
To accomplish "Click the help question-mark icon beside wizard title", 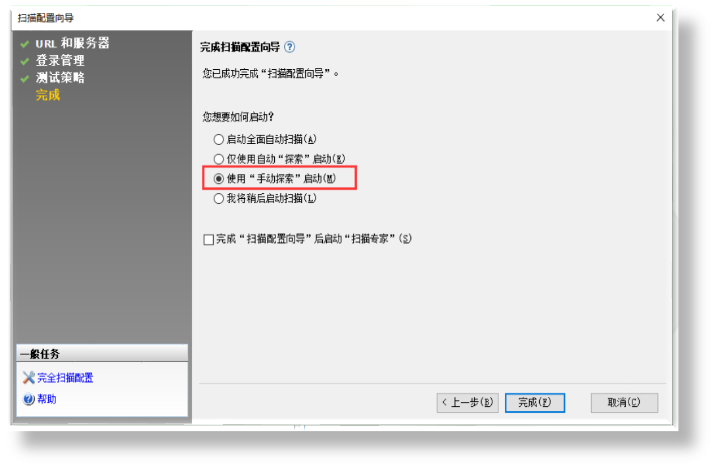I will [x=289, y=47].
